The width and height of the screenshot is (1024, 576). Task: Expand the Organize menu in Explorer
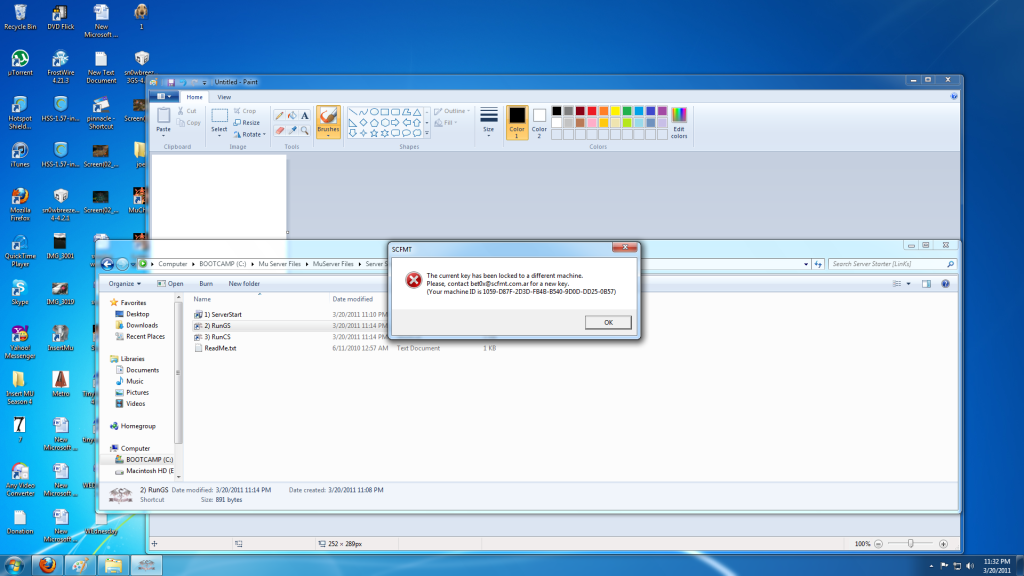125,284
